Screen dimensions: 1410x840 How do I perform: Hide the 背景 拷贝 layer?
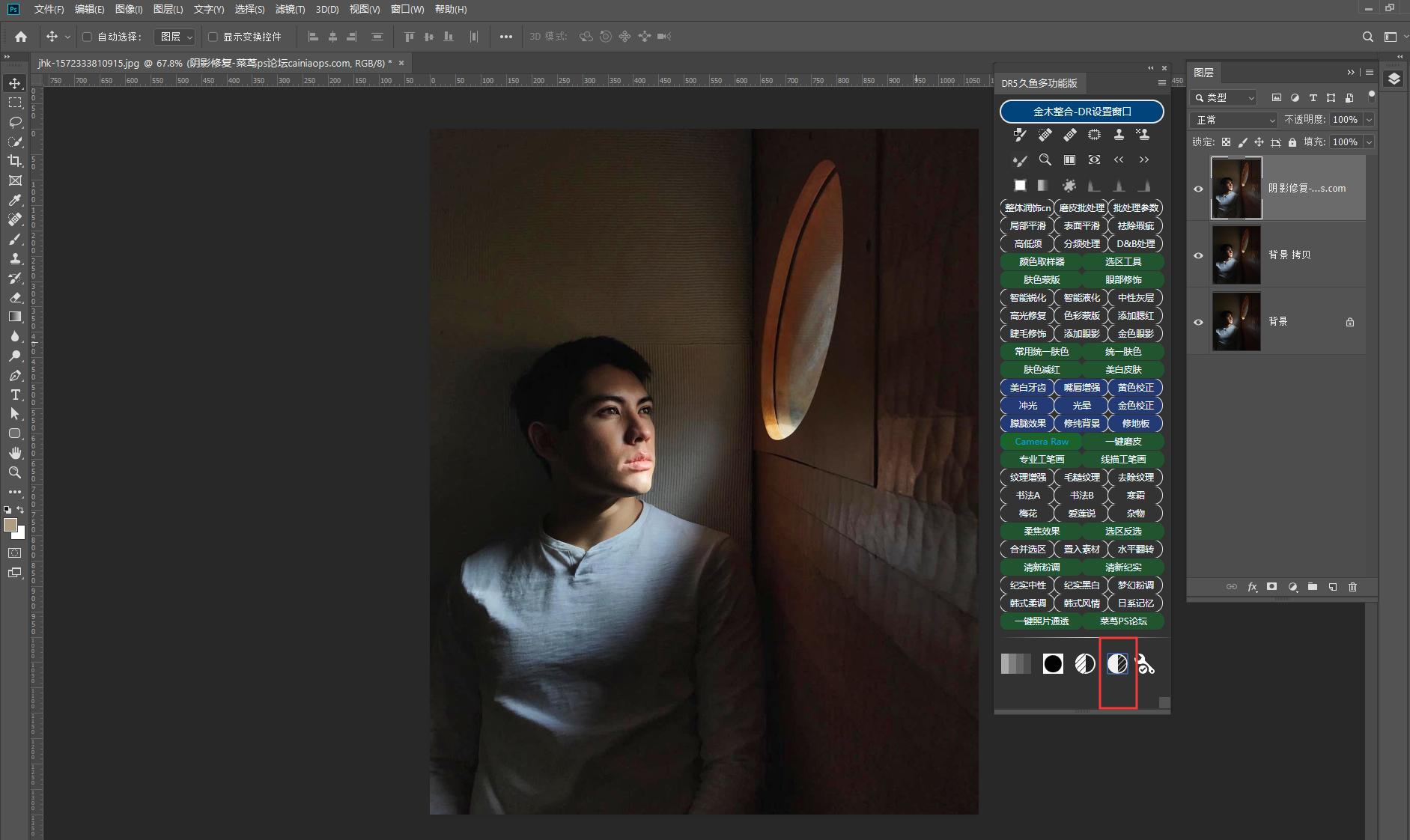click(x=1198, y=255)
